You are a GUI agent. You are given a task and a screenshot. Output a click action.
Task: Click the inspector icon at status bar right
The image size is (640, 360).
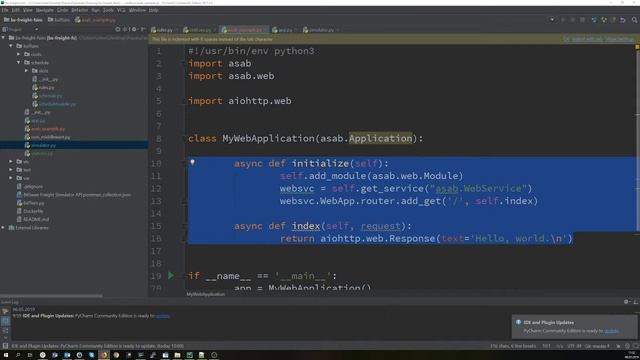click(x=627, y=346)
